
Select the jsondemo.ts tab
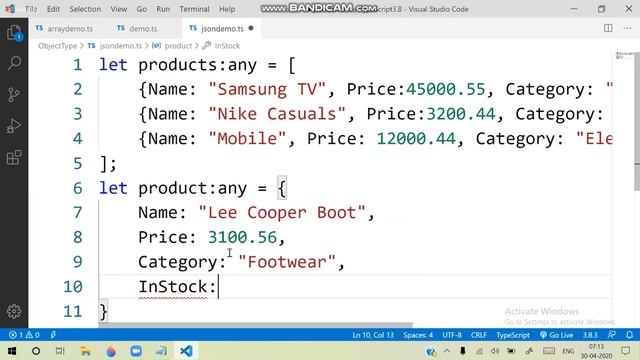point(222,29)
